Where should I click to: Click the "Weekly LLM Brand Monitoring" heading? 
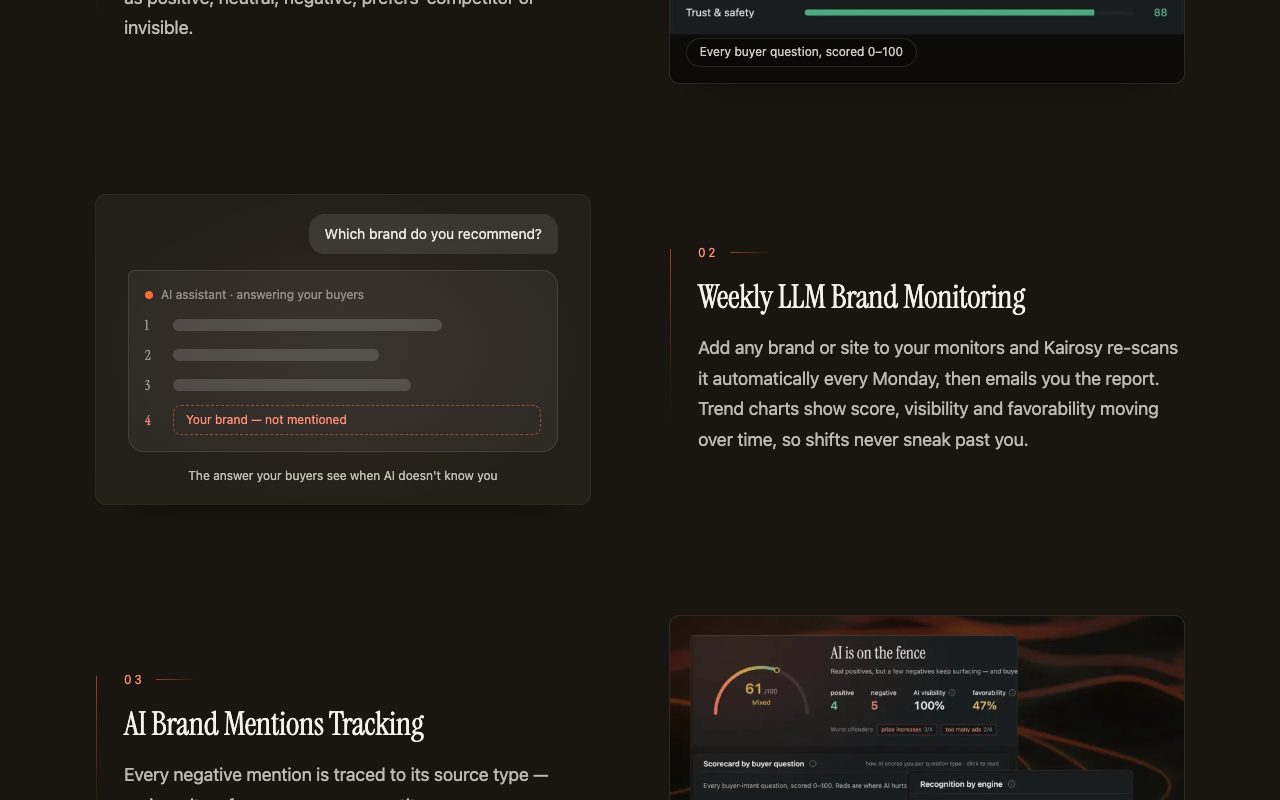point(861,298)
